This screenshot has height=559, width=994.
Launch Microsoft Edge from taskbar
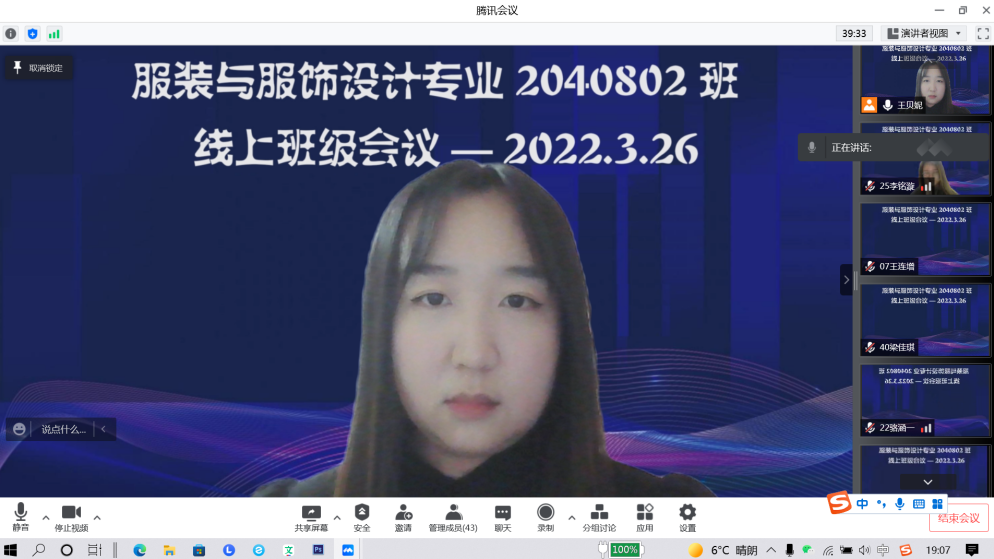pyautogui.click(x=139, y=549)
